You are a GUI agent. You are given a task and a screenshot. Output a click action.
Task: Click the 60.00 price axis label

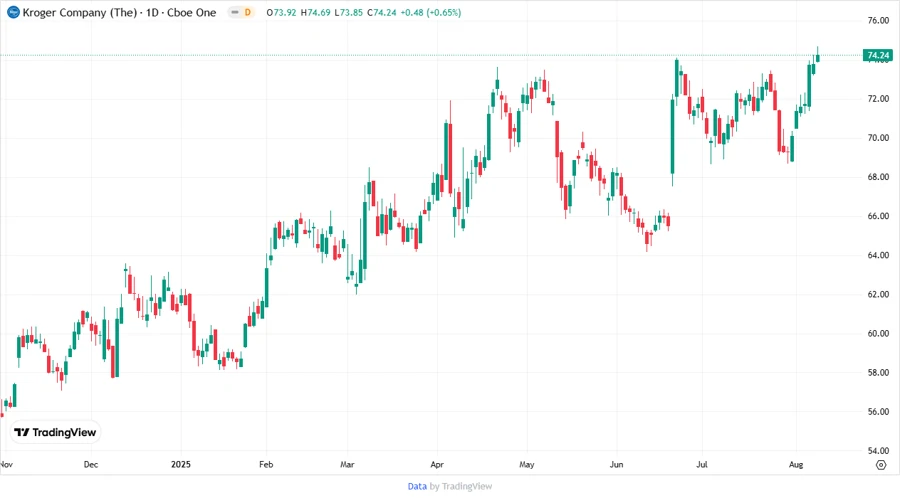878,333
